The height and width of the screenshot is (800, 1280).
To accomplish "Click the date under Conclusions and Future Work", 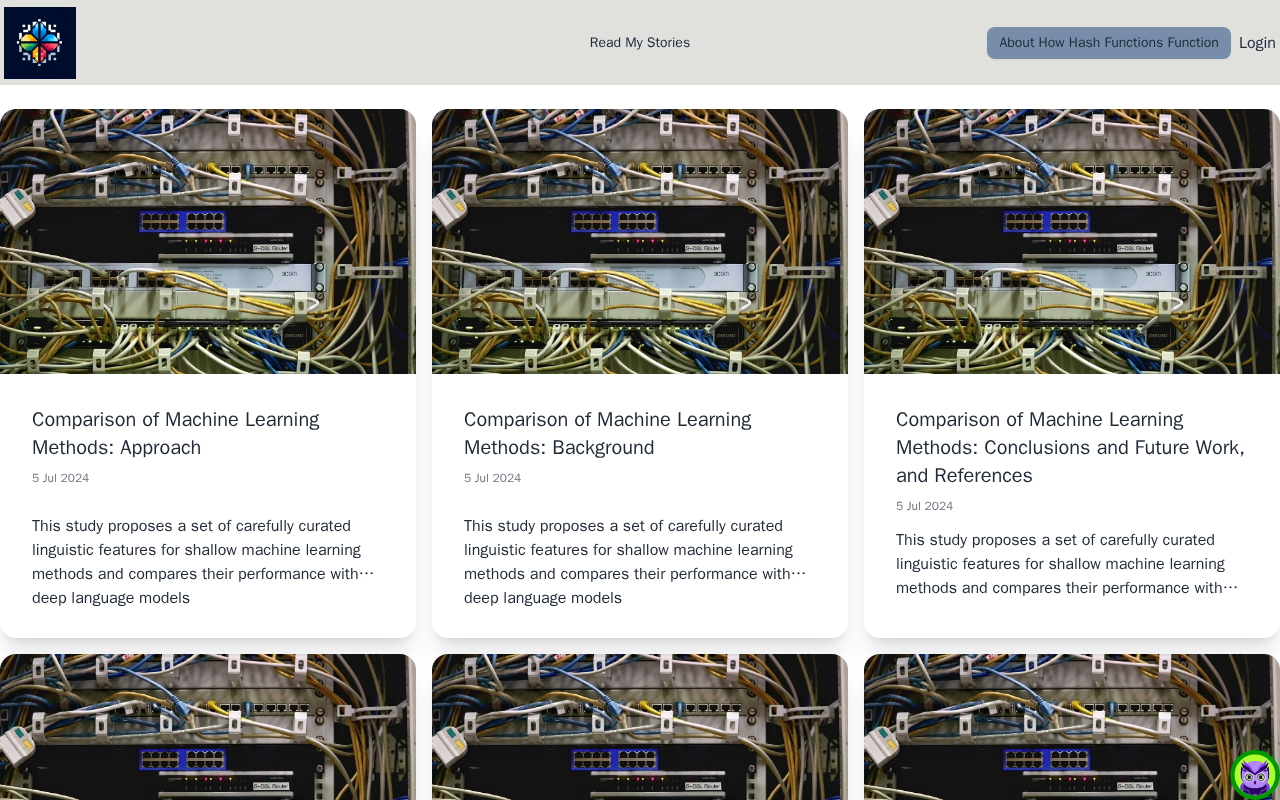I will [x=925, y=506].
